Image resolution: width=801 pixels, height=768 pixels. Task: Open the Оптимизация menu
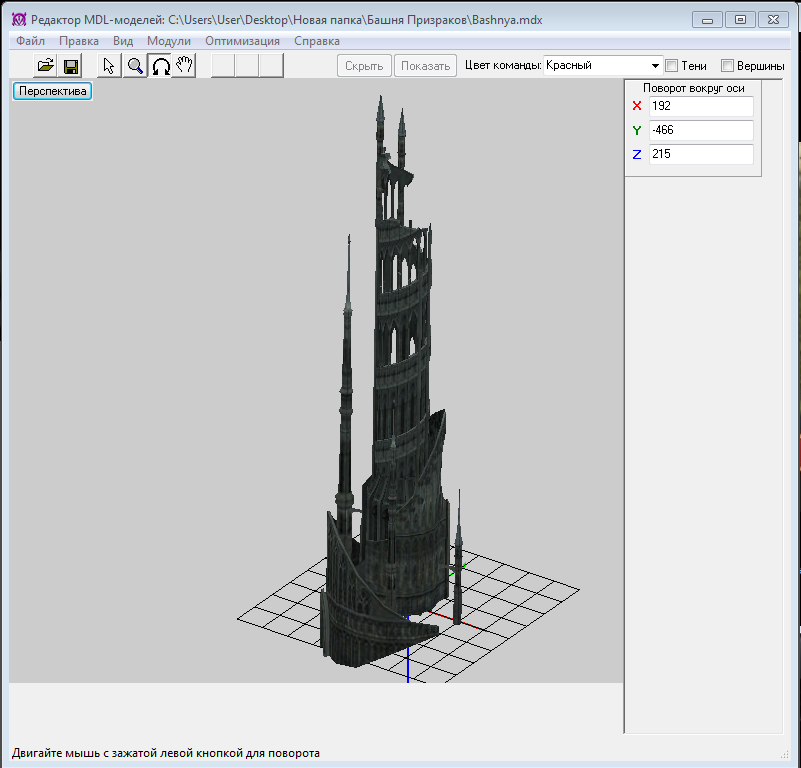[x=242, y=41]
